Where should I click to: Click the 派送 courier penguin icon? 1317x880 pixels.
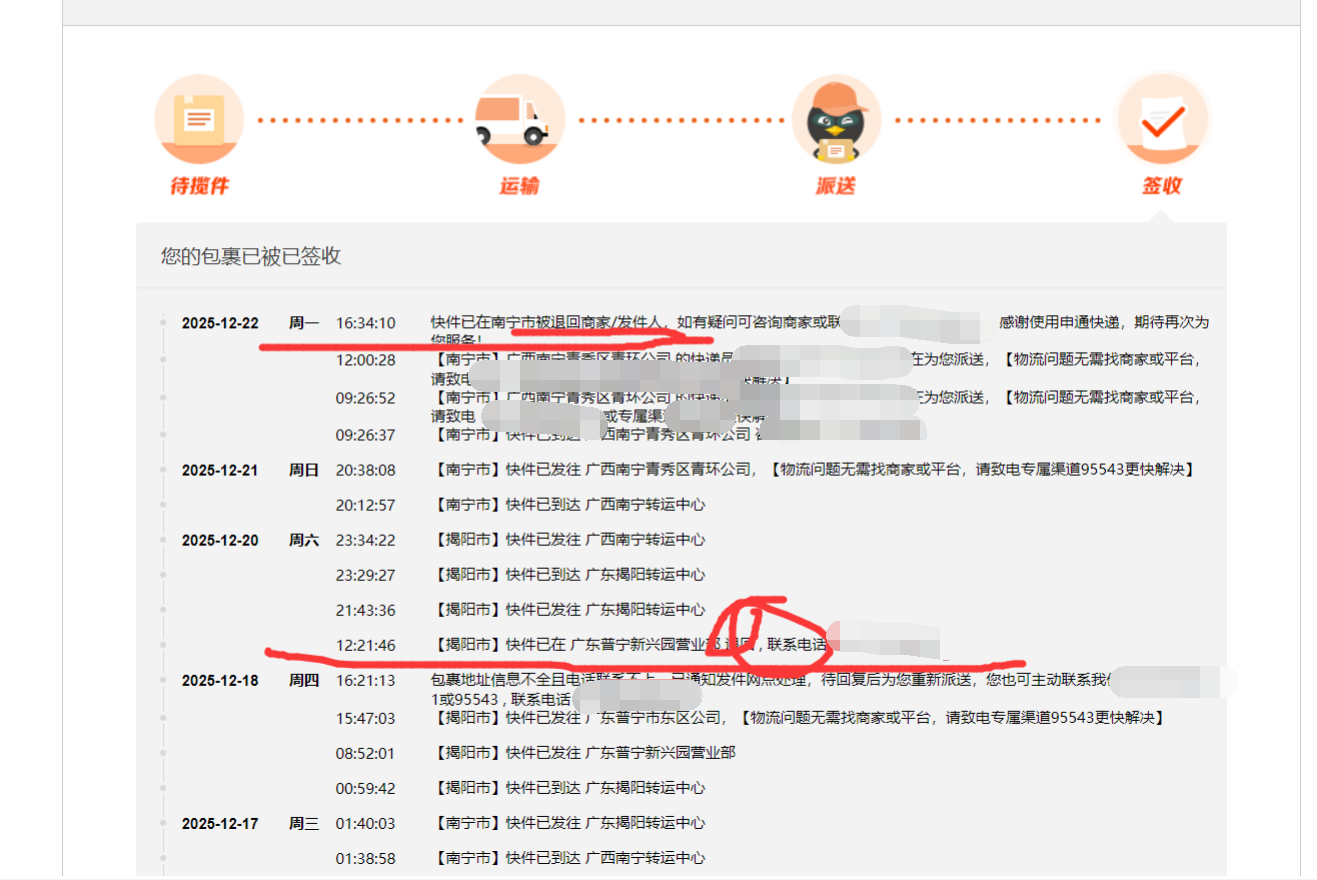pos(836,120)
